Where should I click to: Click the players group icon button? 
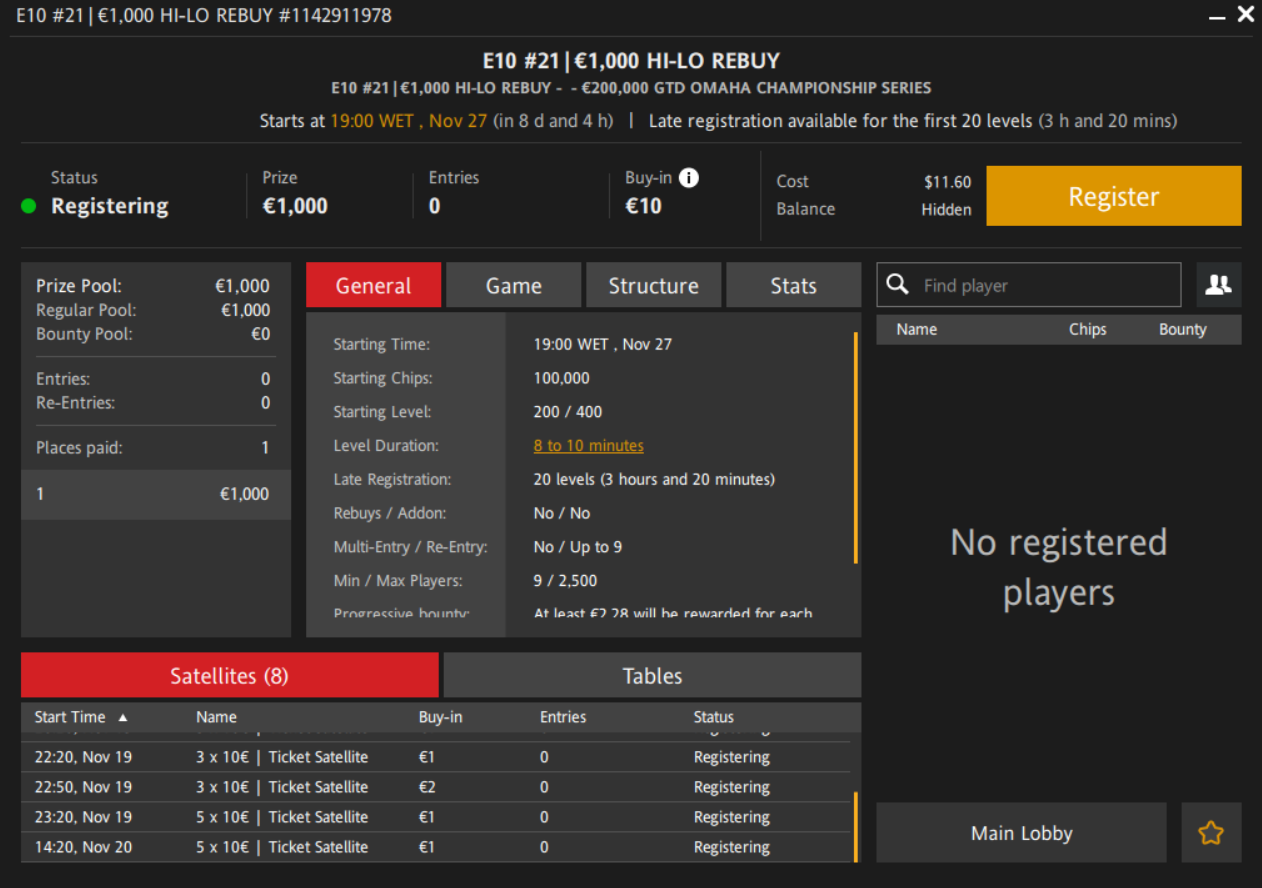coord(1218,285)
